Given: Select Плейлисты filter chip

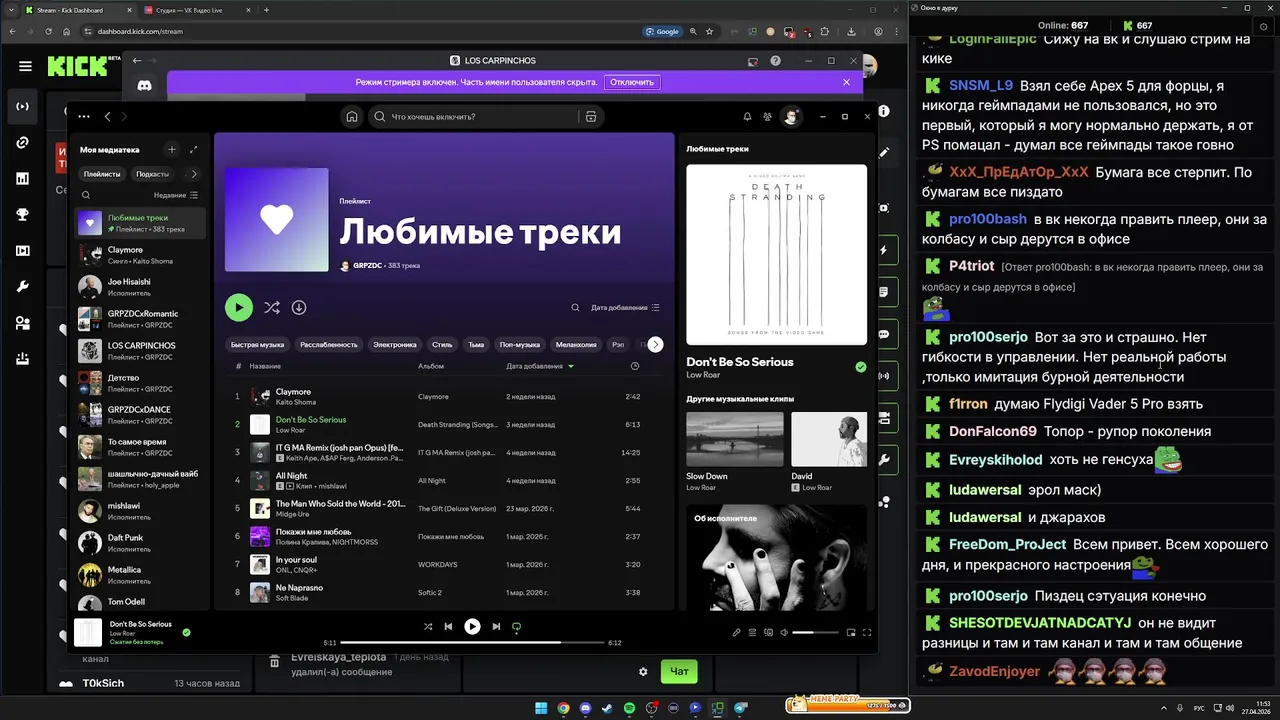Looking at the screenshot, I should point(102,174).
